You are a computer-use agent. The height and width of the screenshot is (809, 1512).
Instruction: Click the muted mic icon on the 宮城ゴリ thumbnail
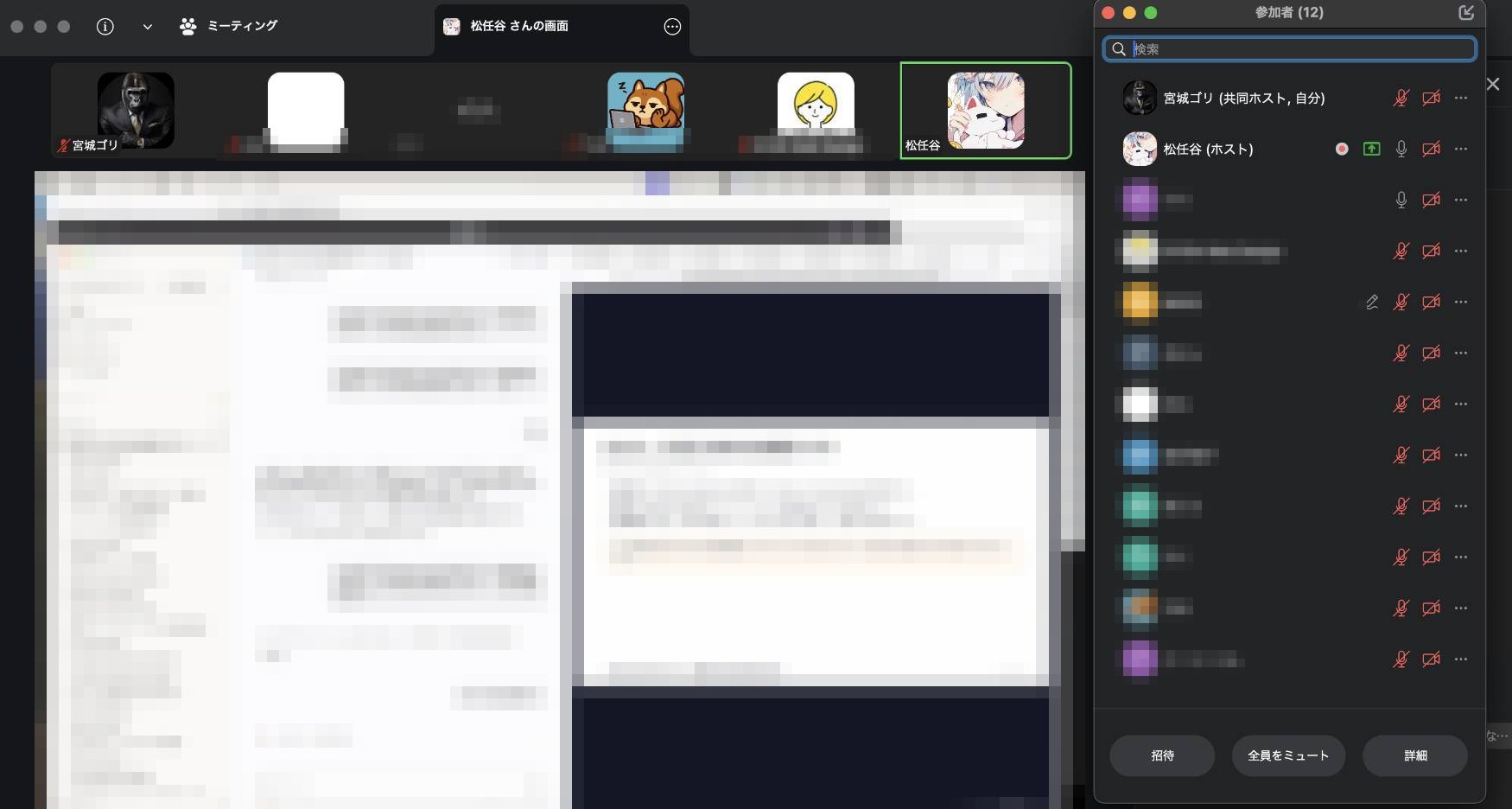[x=62, y=145]
